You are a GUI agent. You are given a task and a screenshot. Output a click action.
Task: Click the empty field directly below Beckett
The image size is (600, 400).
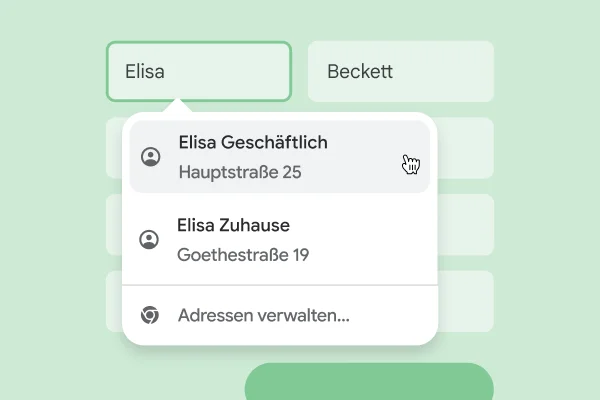[x=466, y=147]
